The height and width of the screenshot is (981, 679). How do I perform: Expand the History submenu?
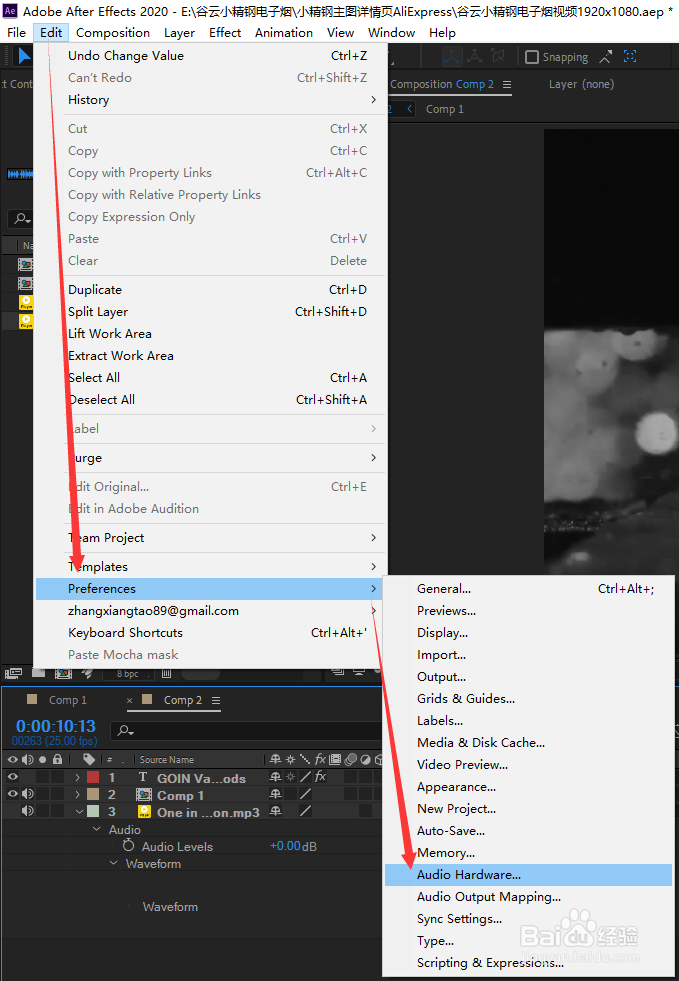click(x=211, y=100)
